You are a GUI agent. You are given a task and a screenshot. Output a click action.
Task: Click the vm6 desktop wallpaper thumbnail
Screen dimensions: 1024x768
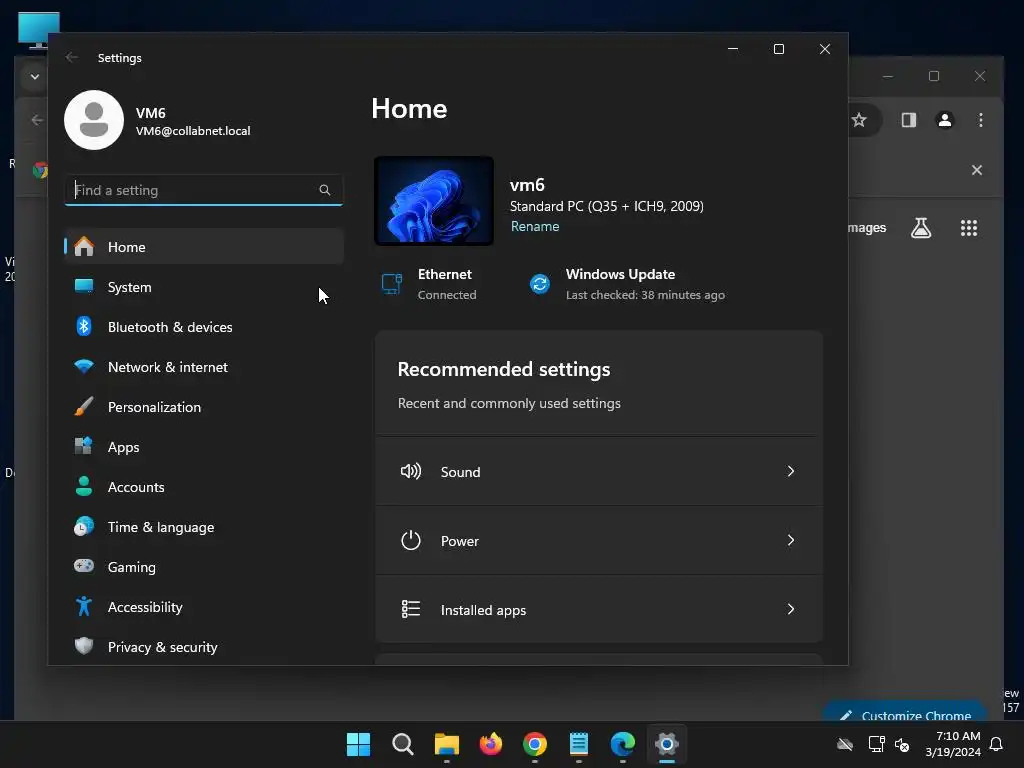tap(434, 201)
